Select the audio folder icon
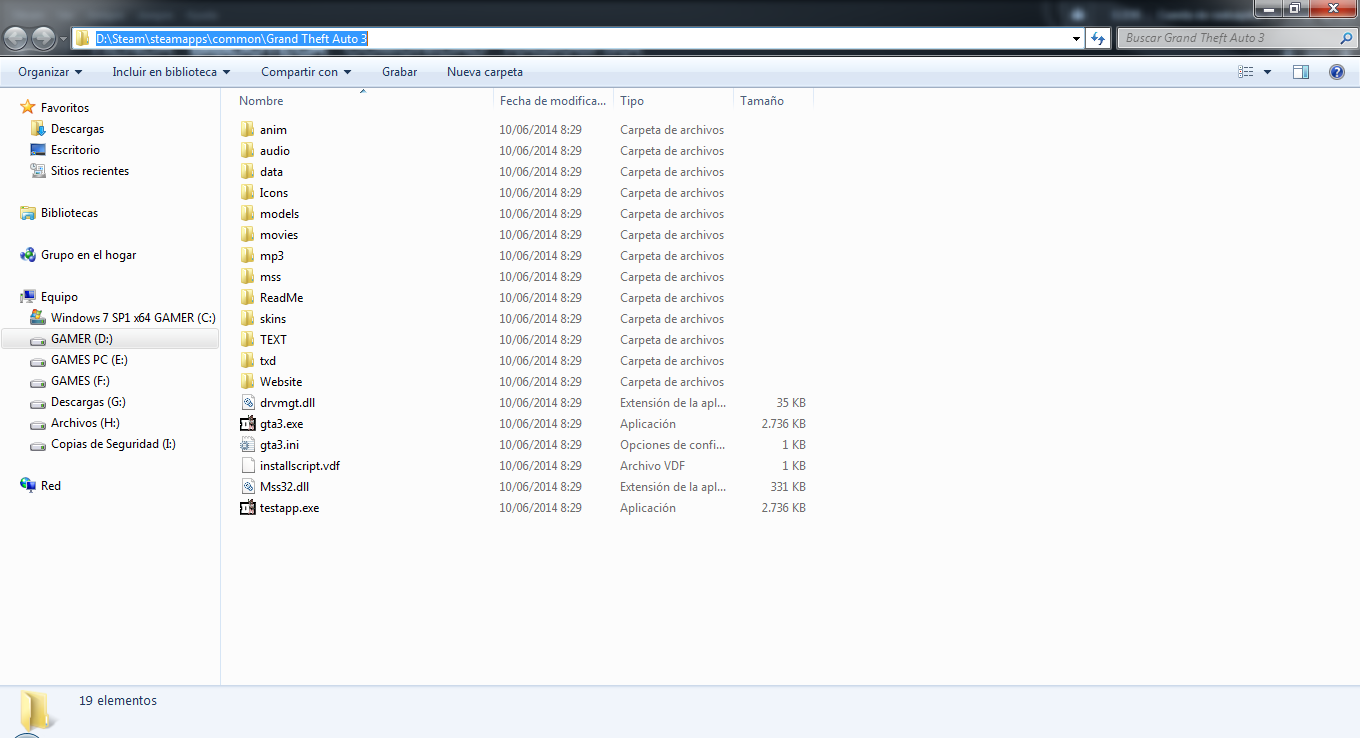This screenshot has width=1360, height=738. [248, 151]
